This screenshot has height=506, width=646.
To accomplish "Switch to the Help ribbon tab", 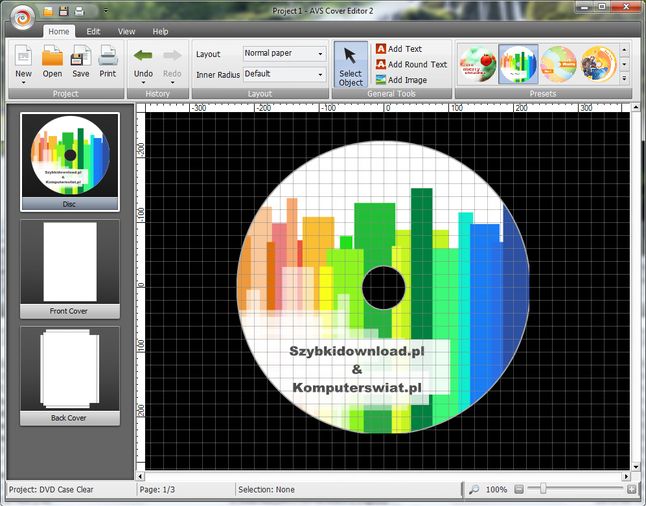I will coord(160,31).
